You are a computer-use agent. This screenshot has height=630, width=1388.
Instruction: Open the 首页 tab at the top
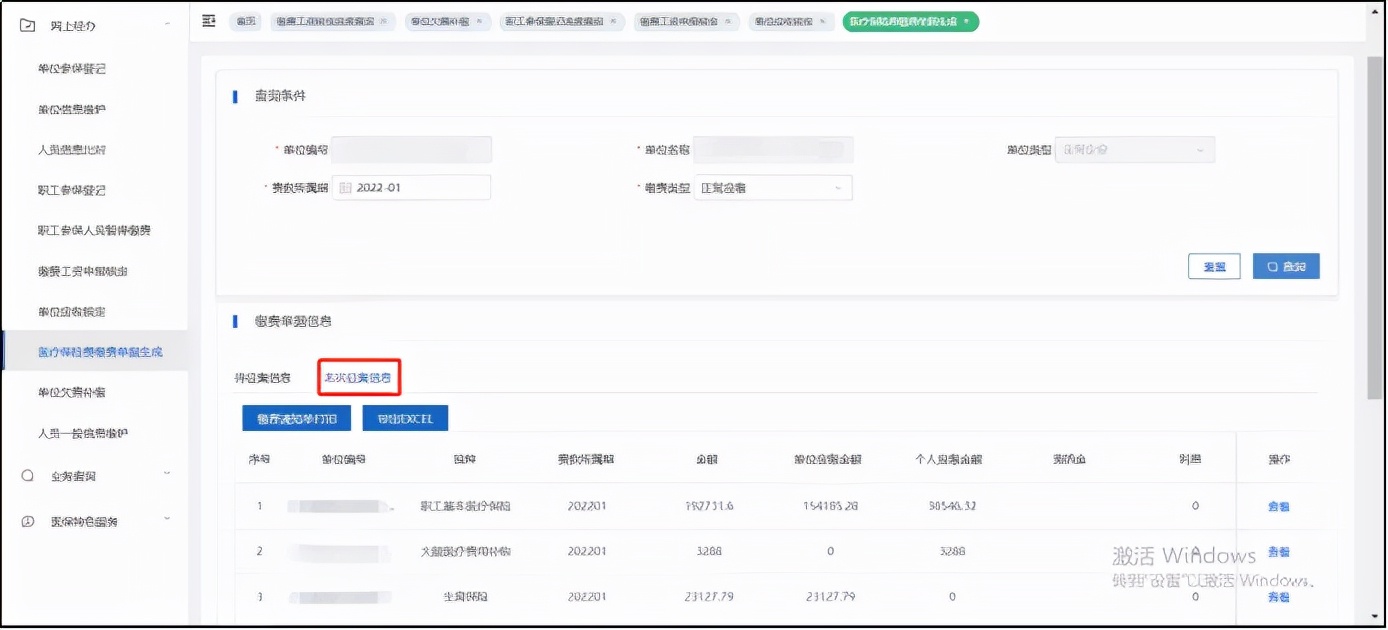tap(245, 20)
